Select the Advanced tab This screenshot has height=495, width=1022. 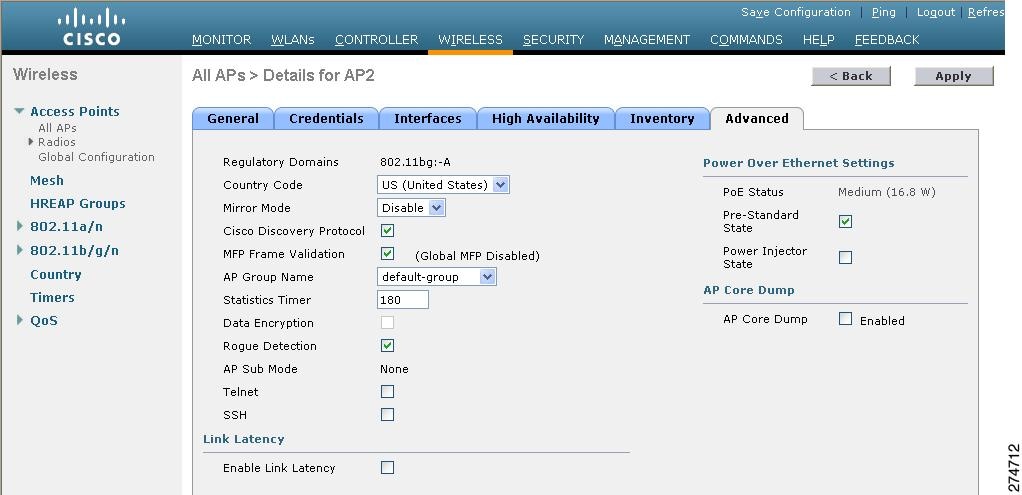(757, 119)
